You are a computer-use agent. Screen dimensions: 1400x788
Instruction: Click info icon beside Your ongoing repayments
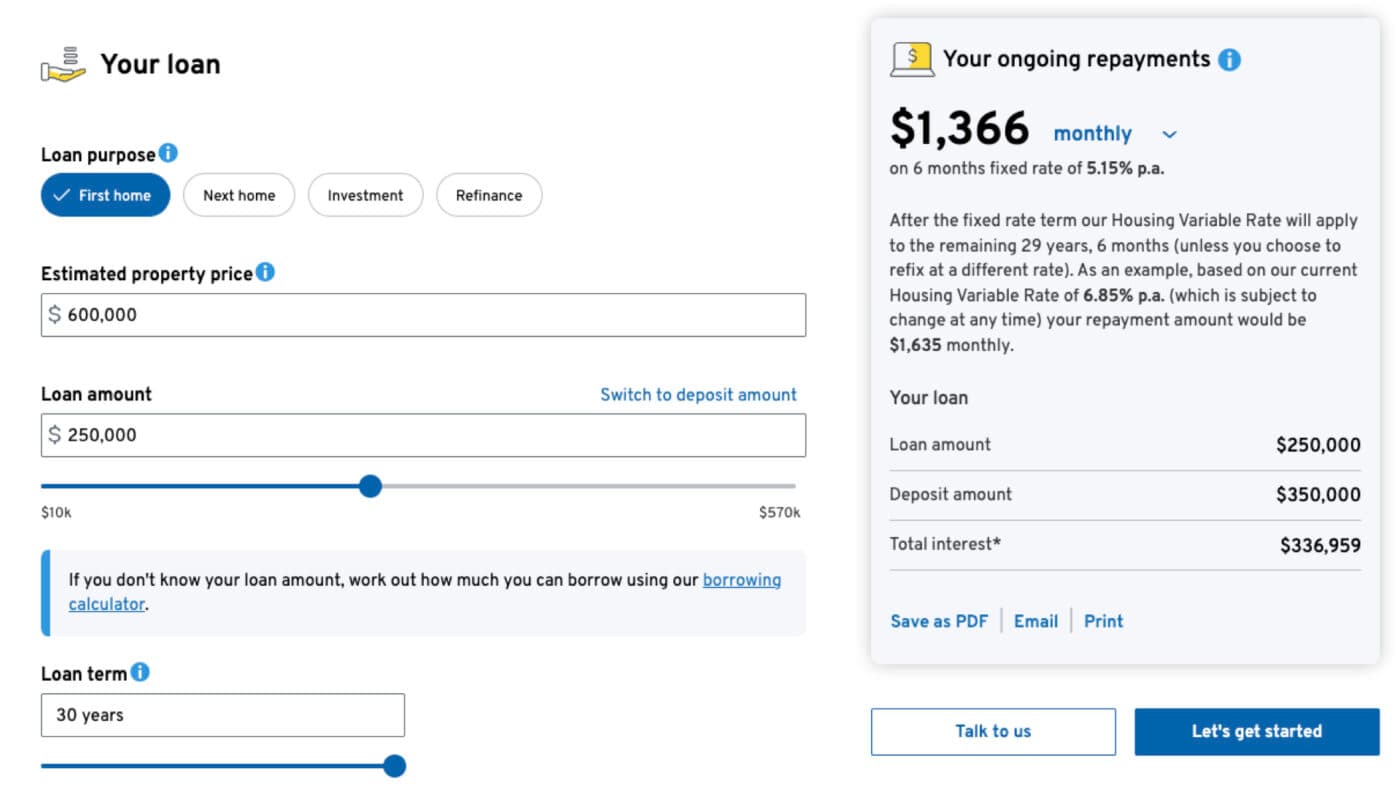[1229, 60]
